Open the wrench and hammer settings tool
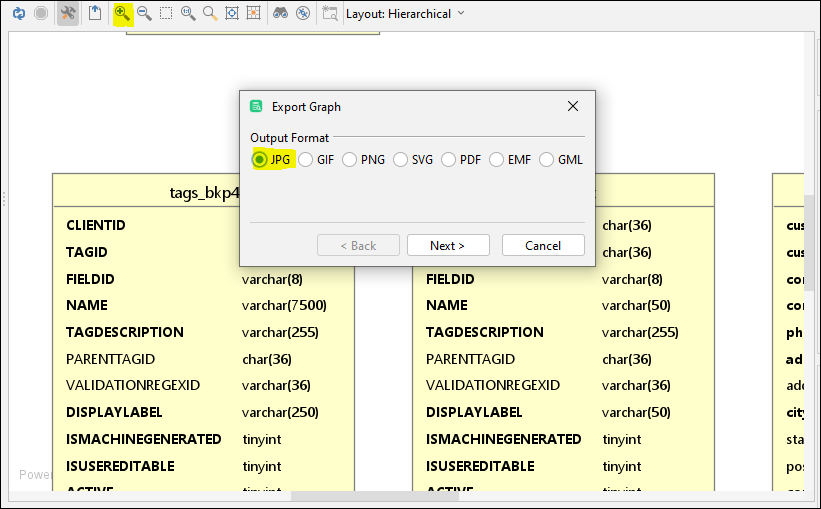Image resolution: width=821 pixels, height=509 pixels. click(x=68, y=13)
